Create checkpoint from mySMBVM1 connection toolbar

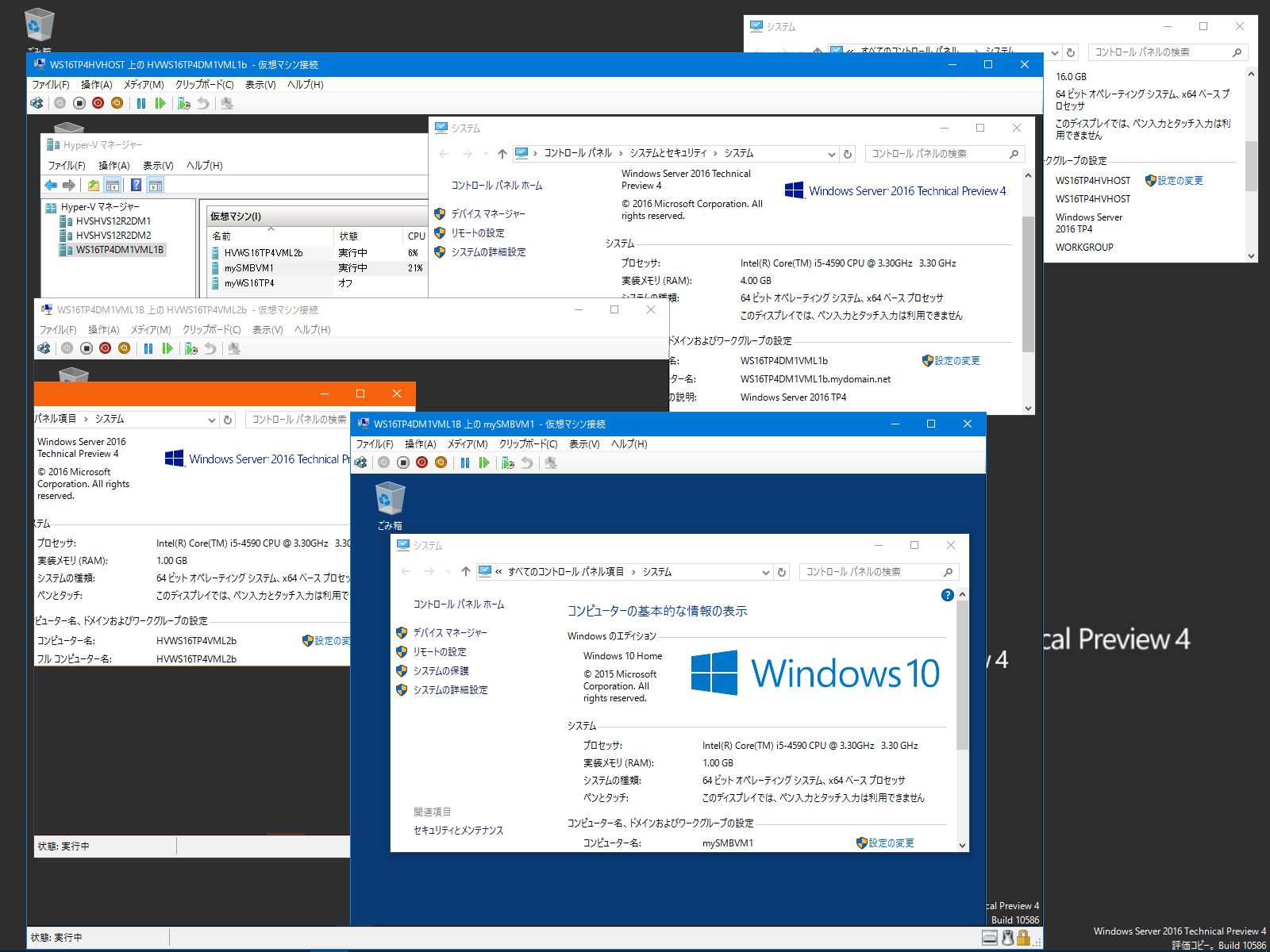click(x=508, y=463)
